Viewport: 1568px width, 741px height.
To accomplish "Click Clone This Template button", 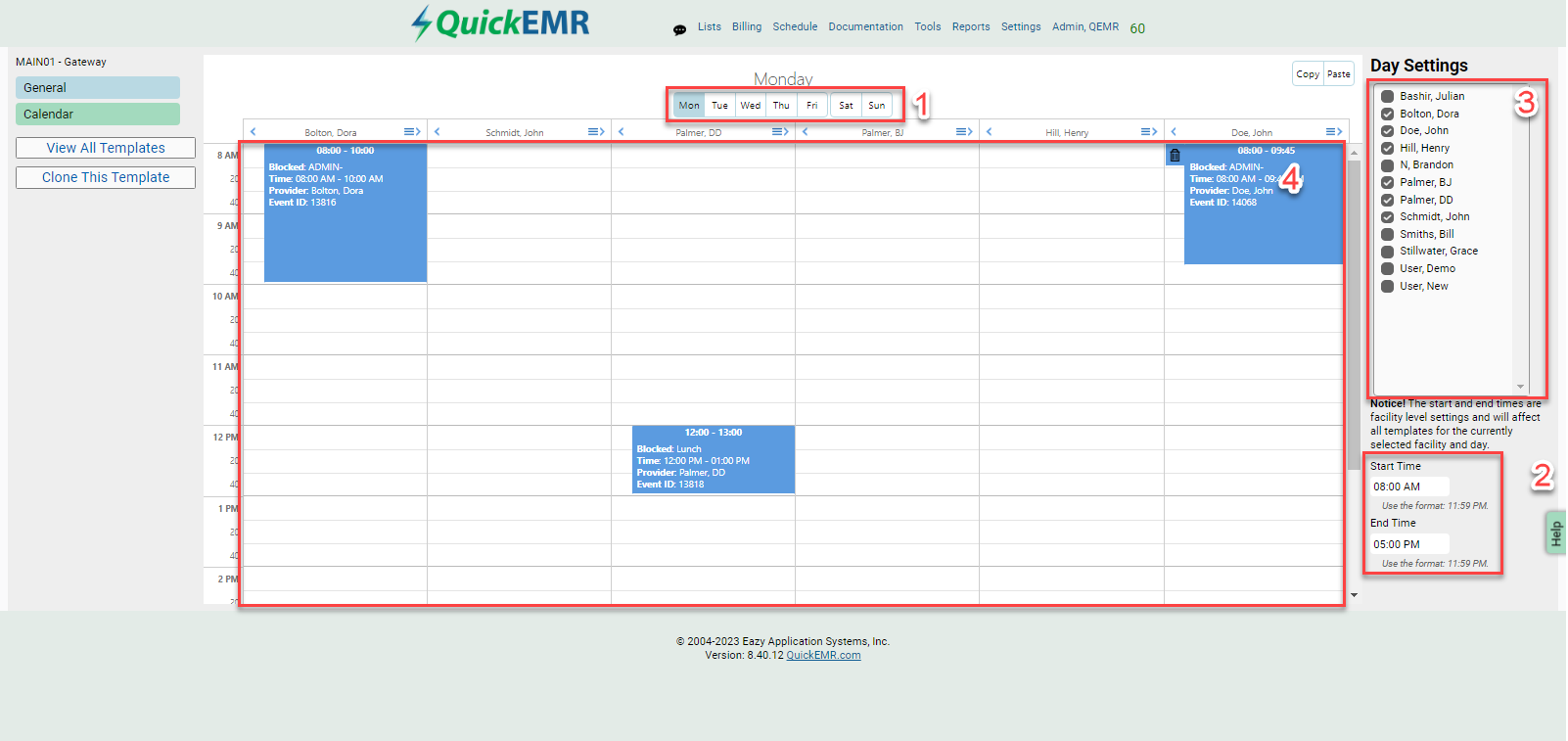I will tap(106, 177).
